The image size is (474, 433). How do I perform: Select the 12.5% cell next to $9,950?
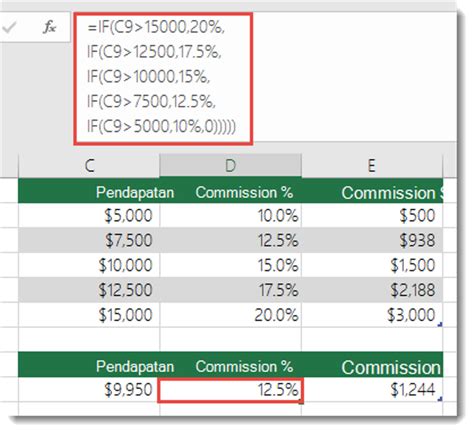point(230,390)
